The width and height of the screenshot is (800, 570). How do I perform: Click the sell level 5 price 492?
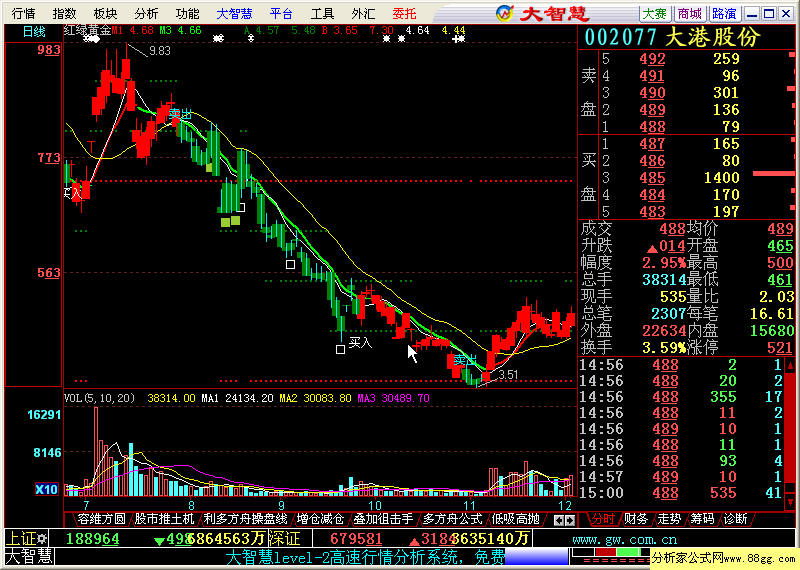tap(652, 59)
